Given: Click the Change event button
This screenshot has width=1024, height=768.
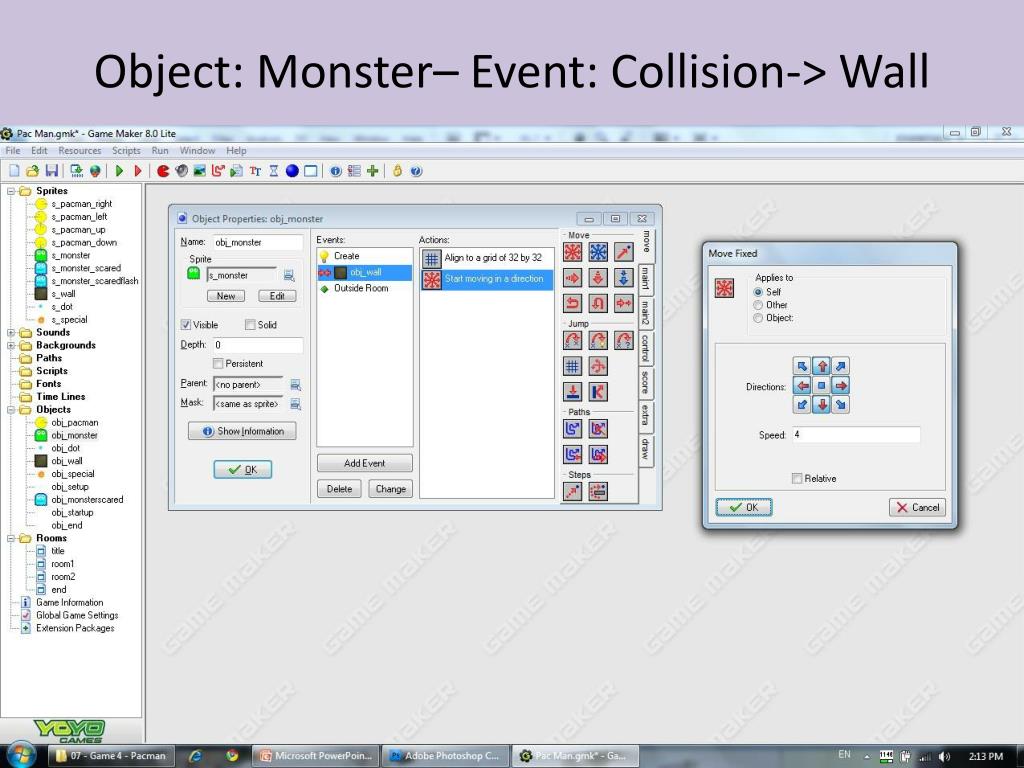Looking at the screenshot, I should tap(391, 488).
